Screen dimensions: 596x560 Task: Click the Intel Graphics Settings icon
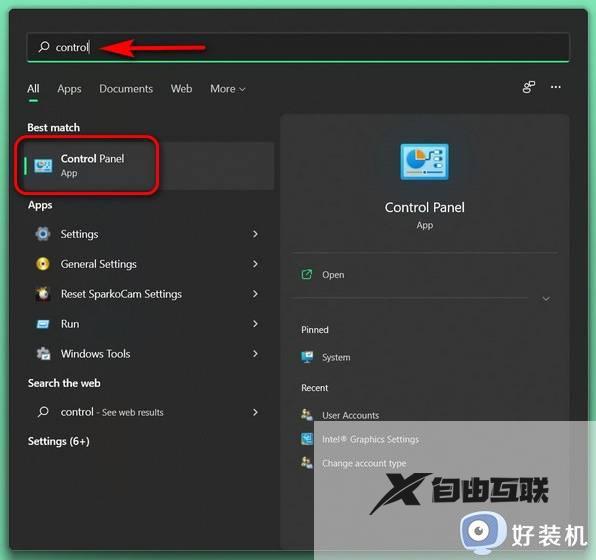pos(307,439)
